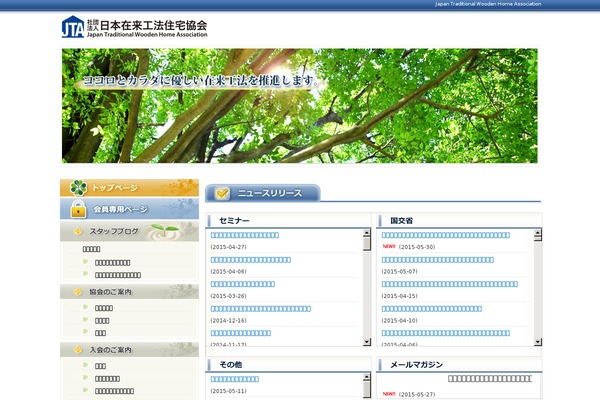Viewport: 600px width, 400px height.
Task: Click the yellow flower icon beside 入会のご案内
Action: click(x=78, y=349)
